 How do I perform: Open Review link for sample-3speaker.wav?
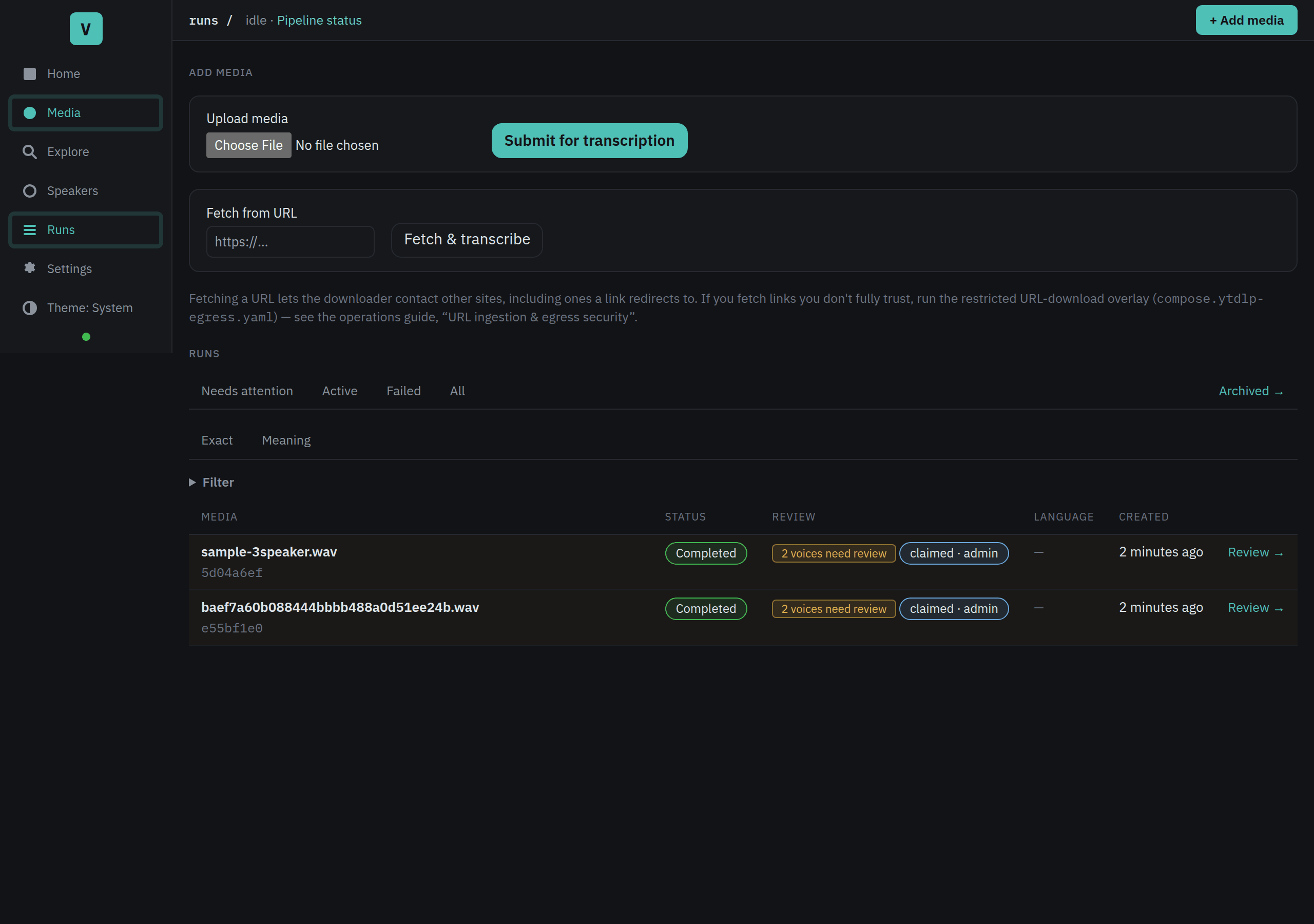(1255, 552)
